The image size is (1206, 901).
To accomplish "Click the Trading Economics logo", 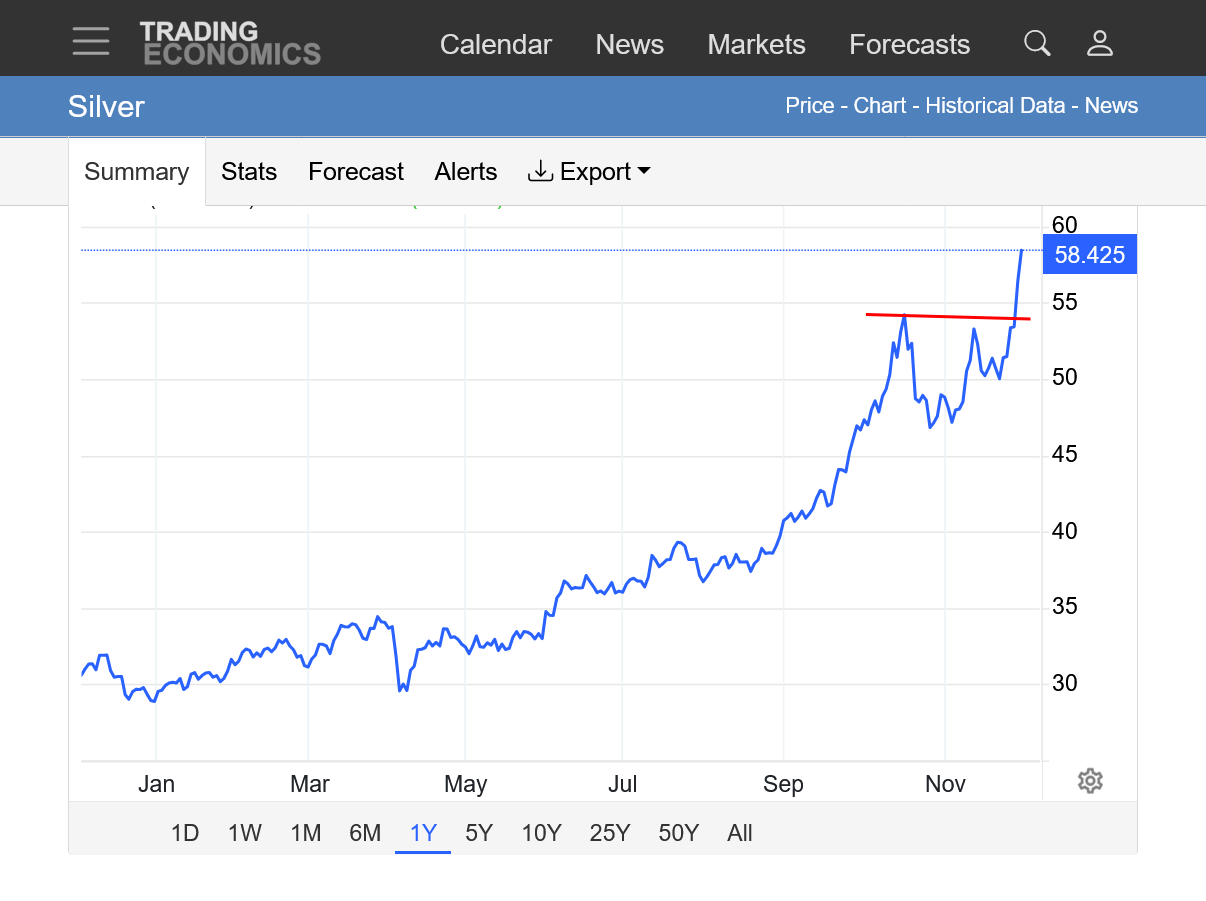I will click(x=230, y=43).
